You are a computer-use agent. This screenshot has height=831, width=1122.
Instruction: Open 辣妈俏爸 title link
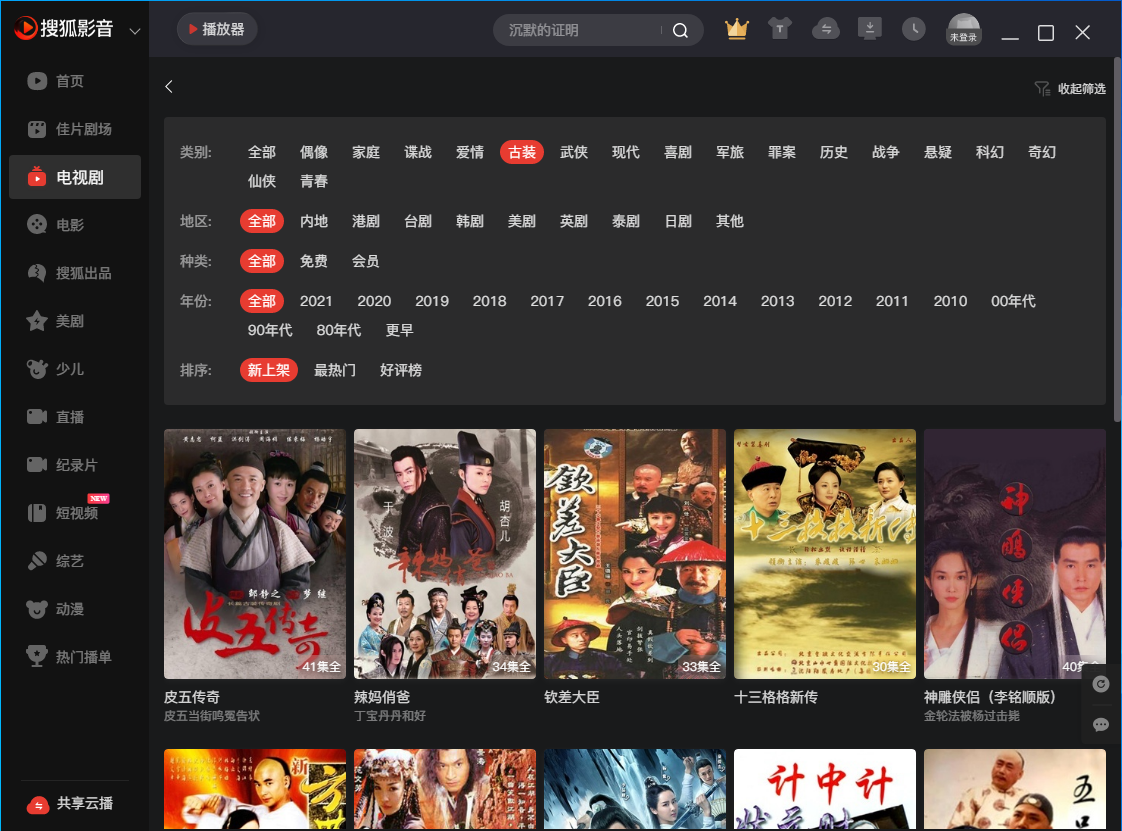click(x=382, y=696)
